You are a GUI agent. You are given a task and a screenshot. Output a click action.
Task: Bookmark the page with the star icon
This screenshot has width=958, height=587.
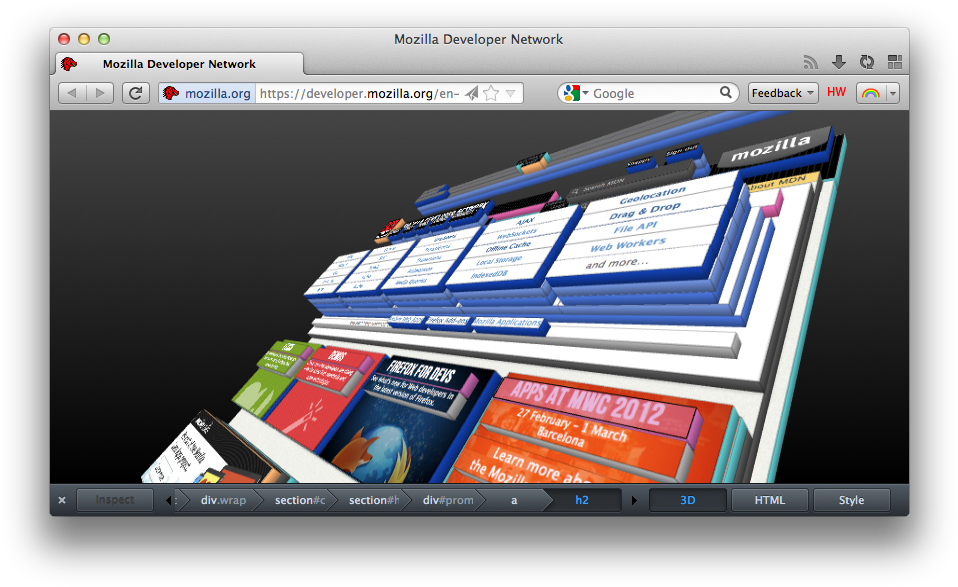pyautogui.click(x=491, y=93)
